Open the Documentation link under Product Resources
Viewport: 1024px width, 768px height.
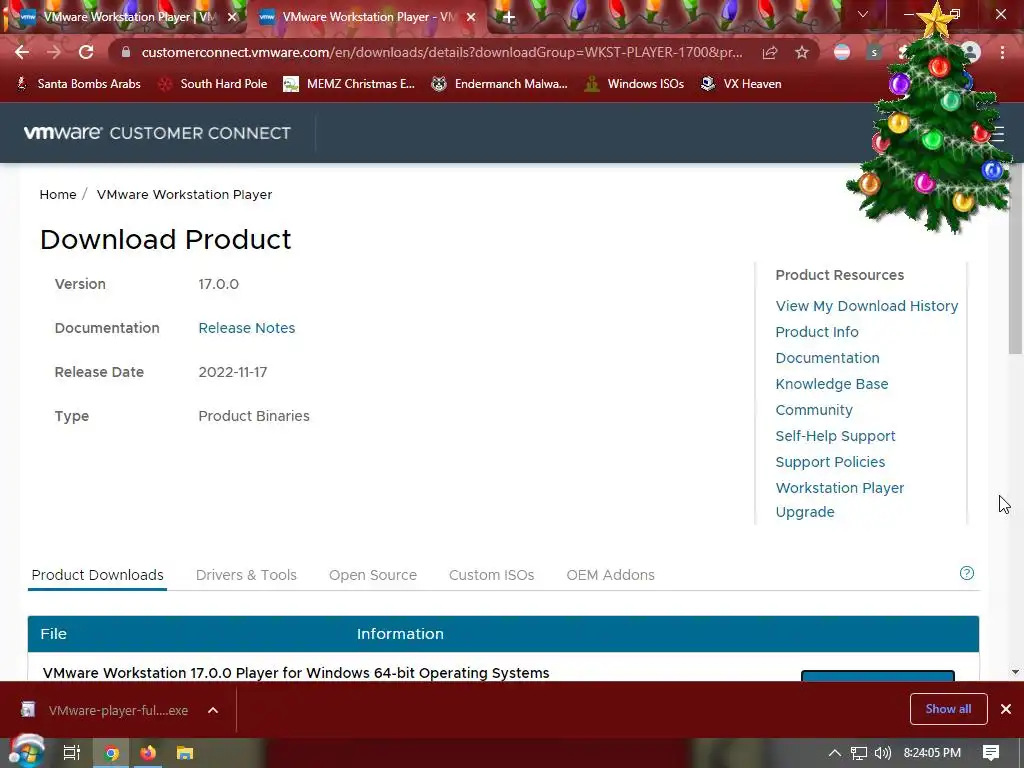(x=827, y=358)
